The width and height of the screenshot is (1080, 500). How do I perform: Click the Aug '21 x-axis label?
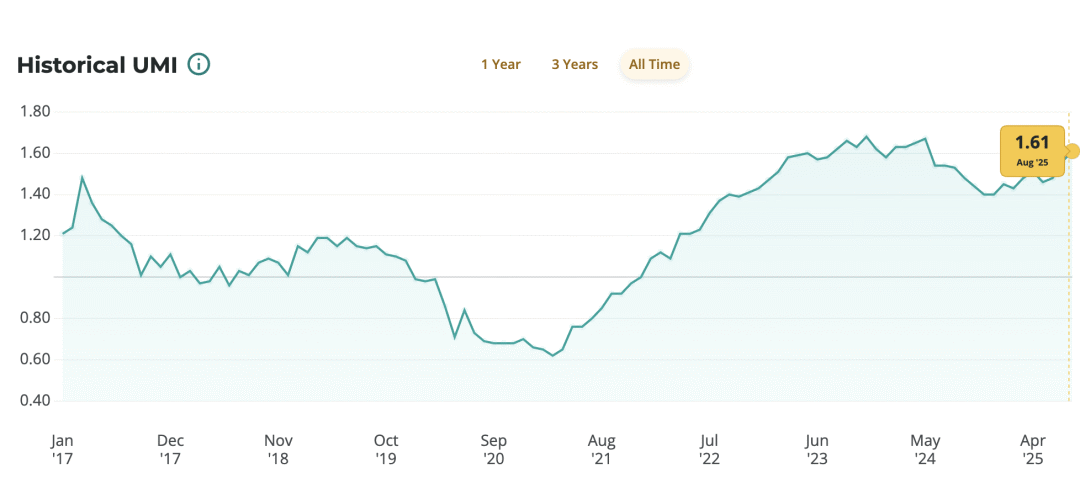[x=601, y=449]
